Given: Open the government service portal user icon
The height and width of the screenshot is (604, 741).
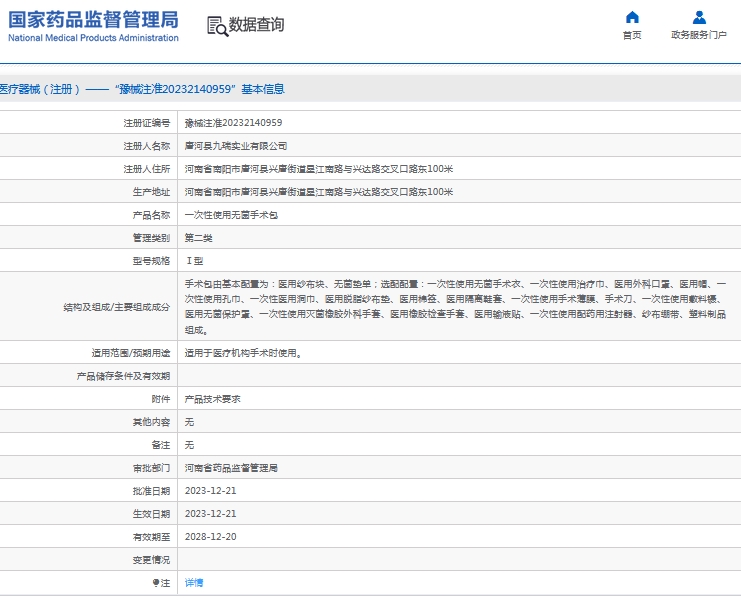Looking at the screenshot, I should coord(699,17).
